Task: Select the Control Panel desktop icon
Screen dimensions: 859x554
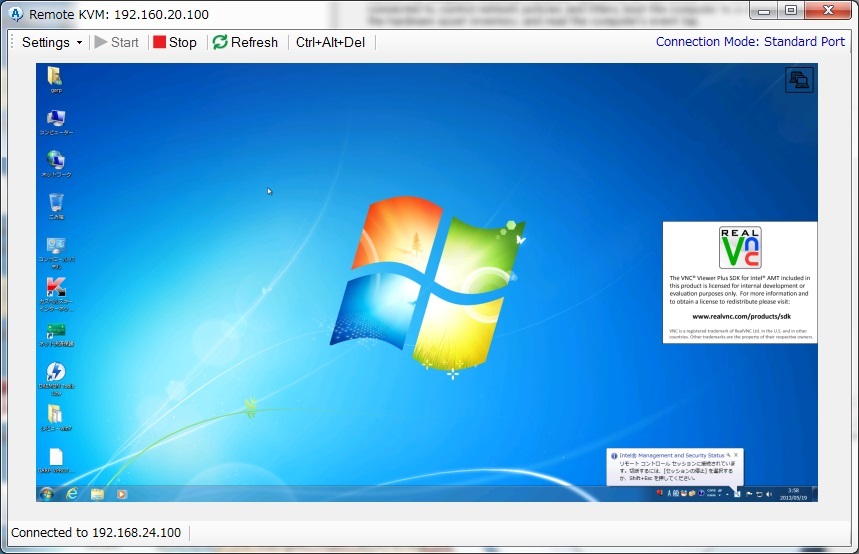Action: 56,253
